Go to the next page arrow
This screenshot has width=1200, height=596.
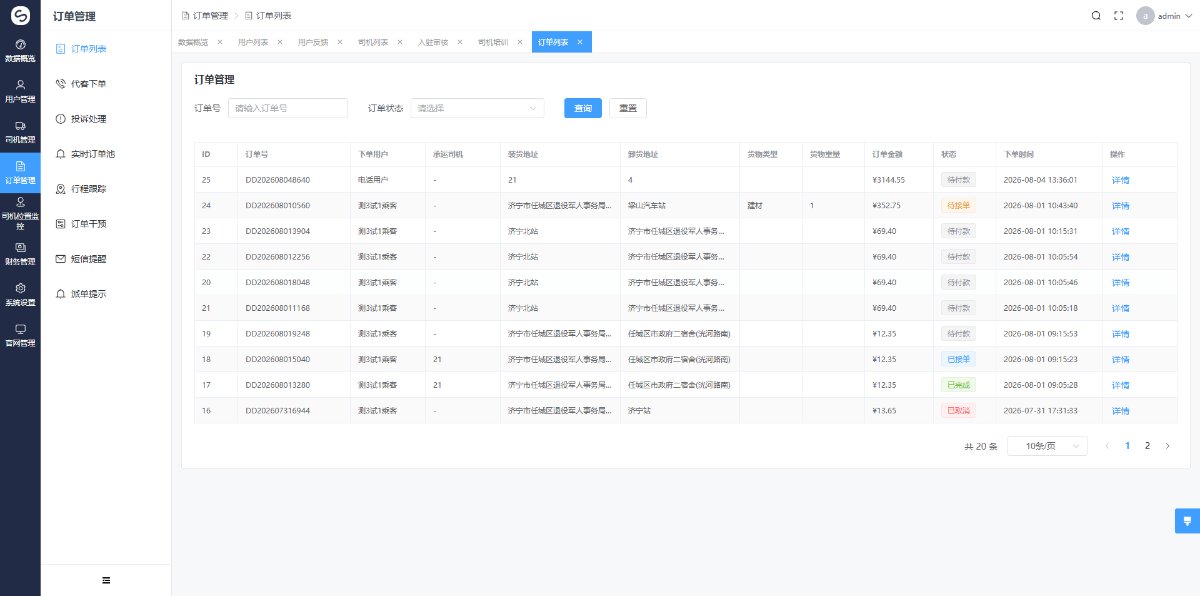coord(1167,446)
